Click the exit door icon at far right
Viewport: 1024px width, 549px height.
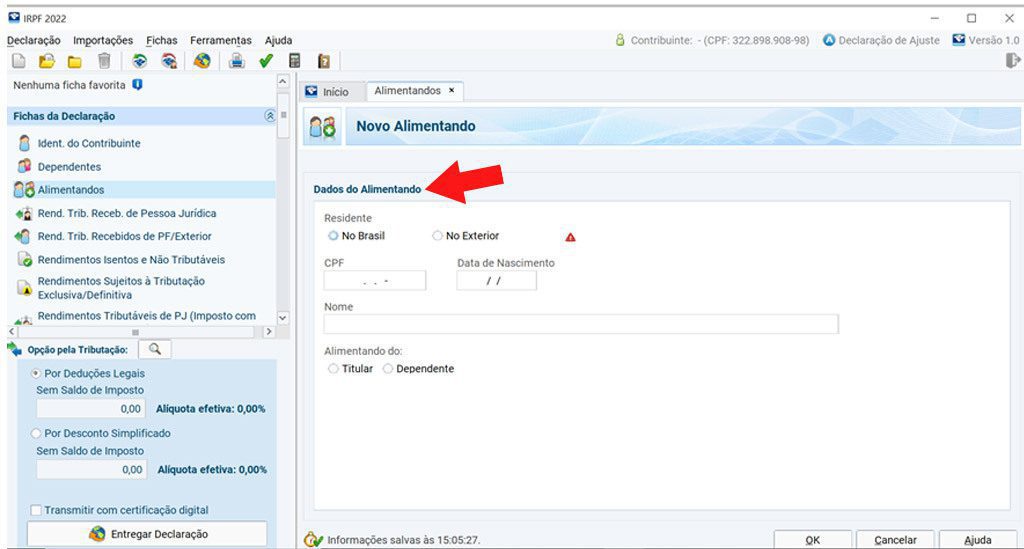point(1012,61)
